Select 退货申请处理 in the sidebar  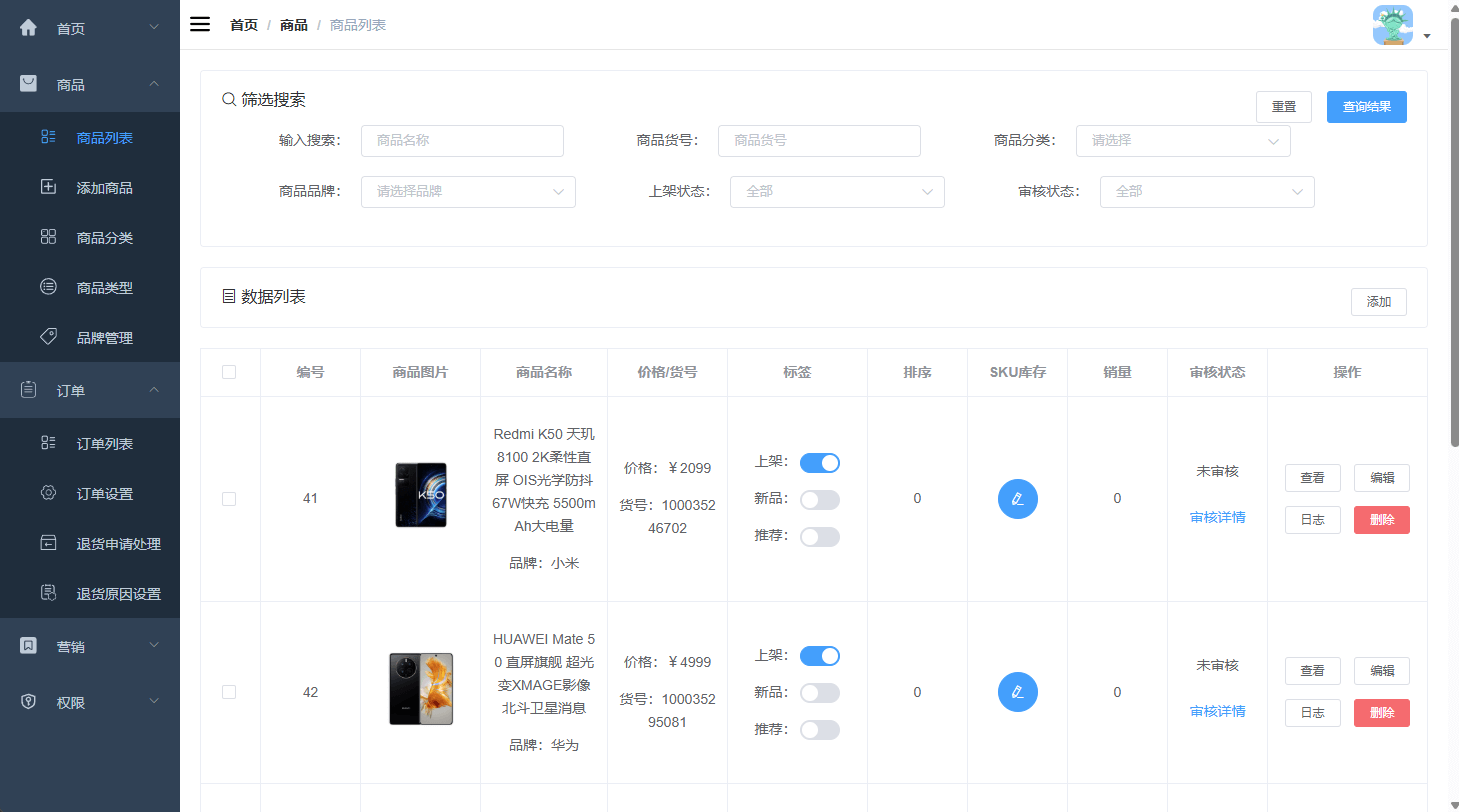(x=118, y=544)
